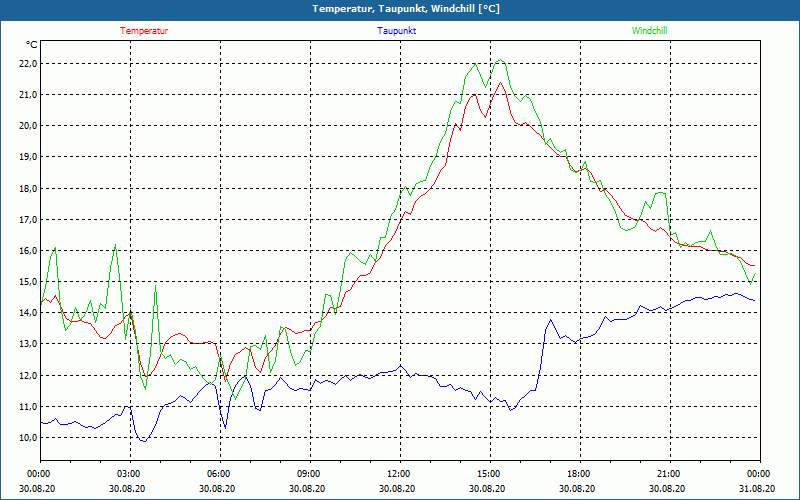This screenshot has width=800, height=500.
Task: Click the 12:00 time axis label
Action: click(x=398, y=474)
